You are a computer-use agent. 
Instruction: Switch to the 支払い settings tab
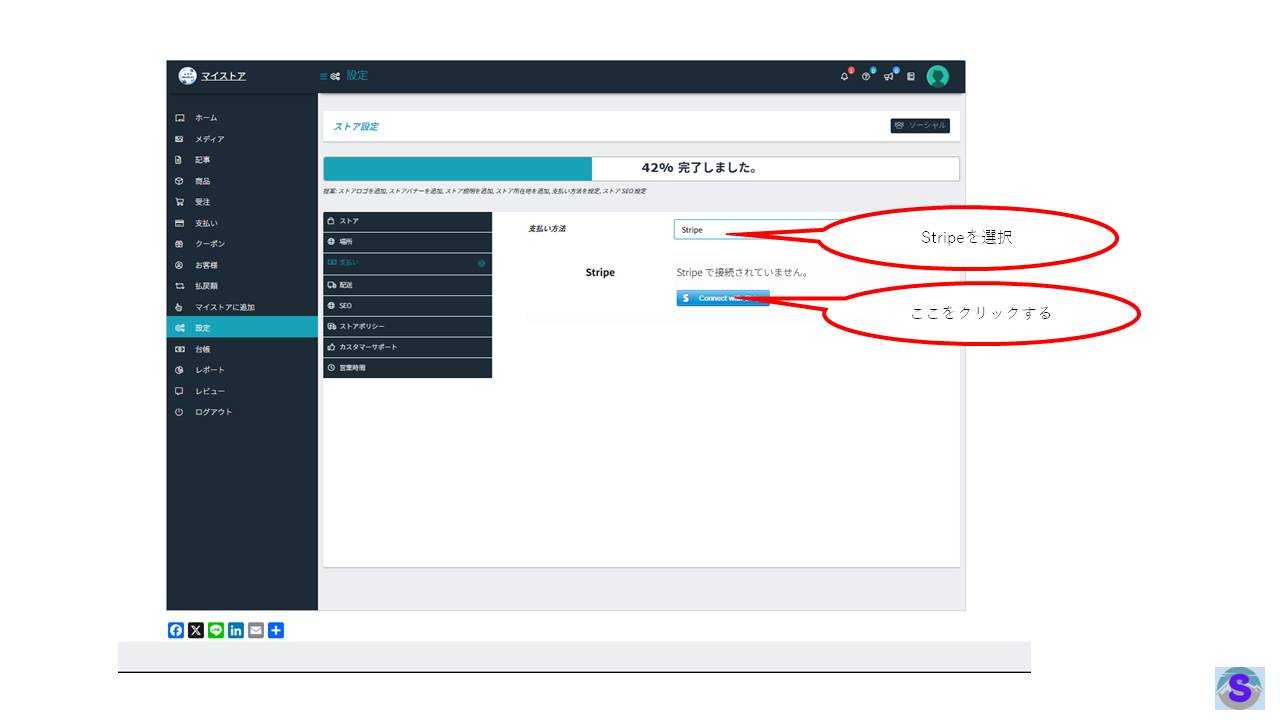[x=408, y=263]
